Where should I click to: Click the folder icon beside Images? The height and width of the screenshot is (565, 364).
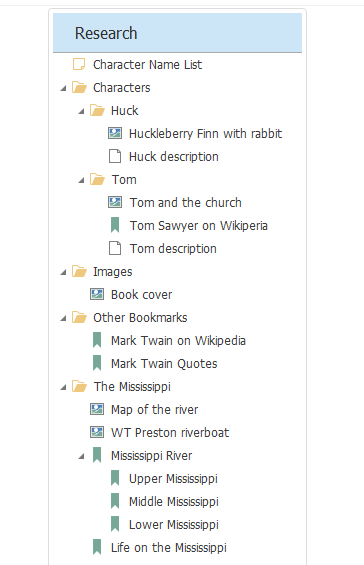[x=79, y=271]
